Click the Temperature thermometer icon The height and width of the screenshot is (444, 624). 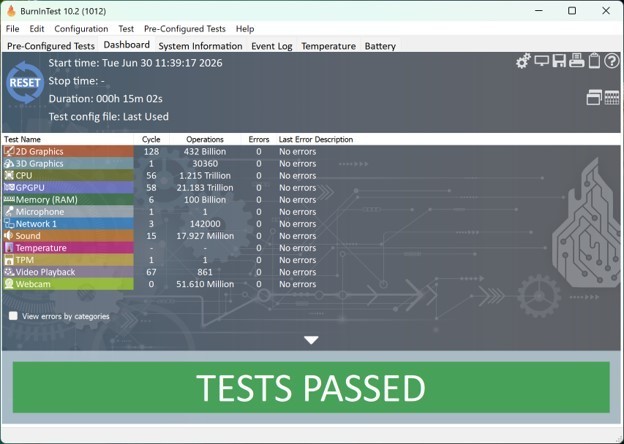(x=9, y=248)
